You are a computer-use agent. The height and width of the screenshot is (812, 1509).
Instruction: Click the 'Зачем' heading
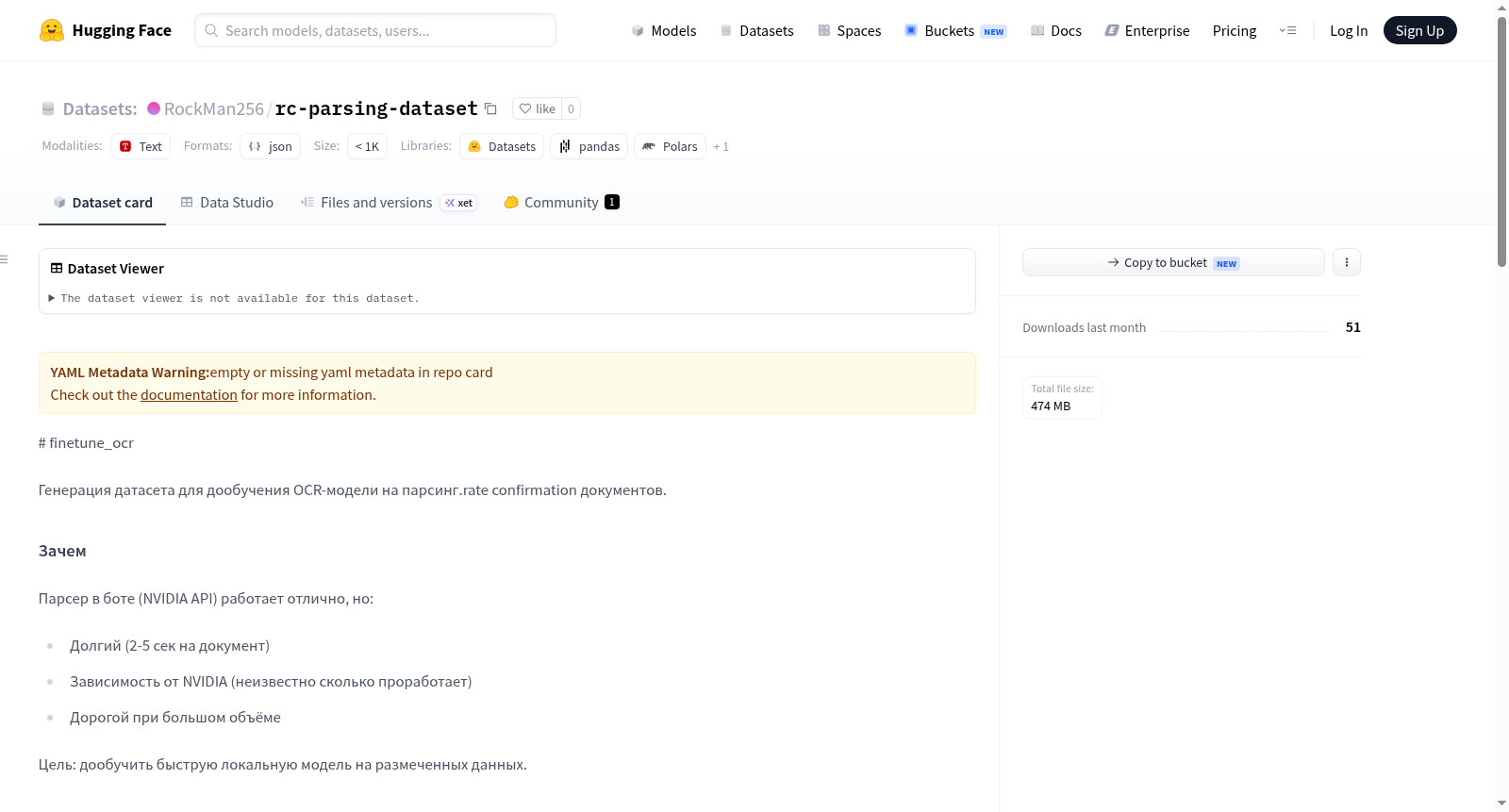click(62, 551)
